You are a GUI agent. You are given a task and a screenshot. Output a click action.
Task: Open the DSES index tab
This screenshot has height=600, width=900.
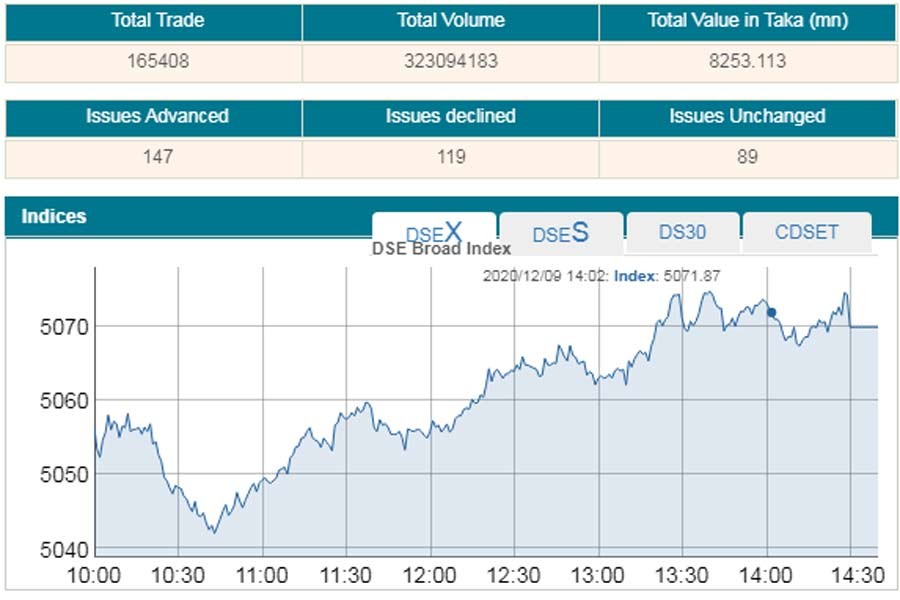[560, 234]
